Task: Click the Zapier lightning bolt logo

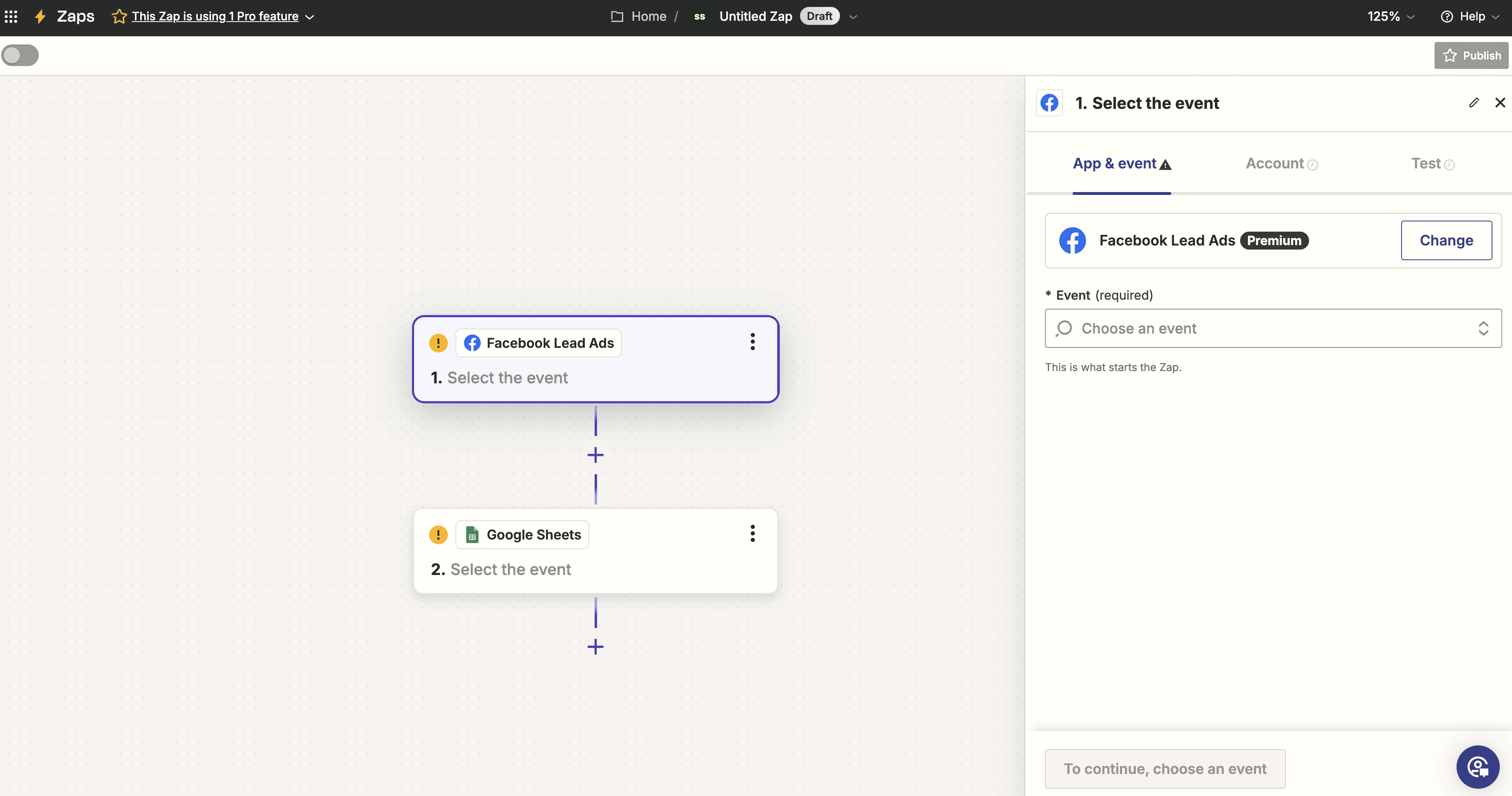Action: [x=40, y=16]
